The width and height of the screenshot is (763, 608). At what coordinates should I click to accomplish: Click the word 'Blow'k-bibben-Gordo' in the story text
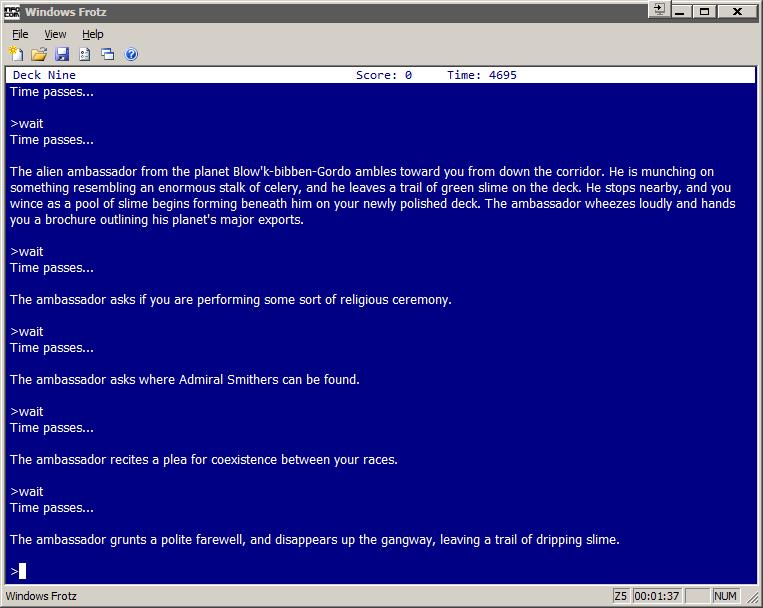point(292,172)
